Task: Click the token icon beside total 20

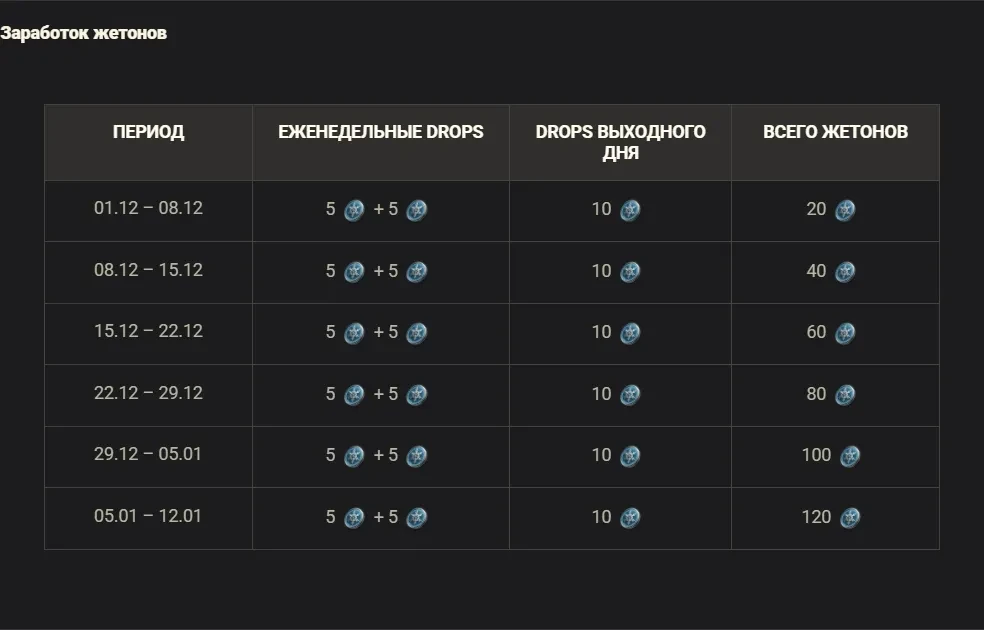Action: 845,210
